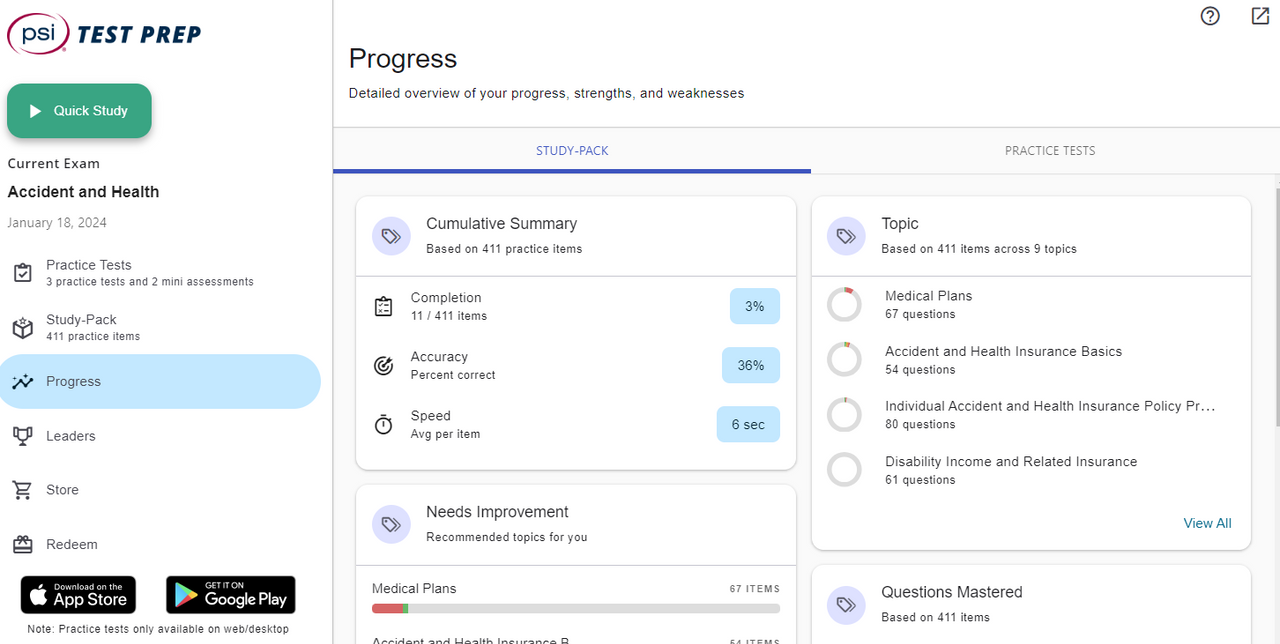This screenshot has height=644, width=1280.
Task: Switch to the Practice Tests tab
Action: coord(1049,151)
